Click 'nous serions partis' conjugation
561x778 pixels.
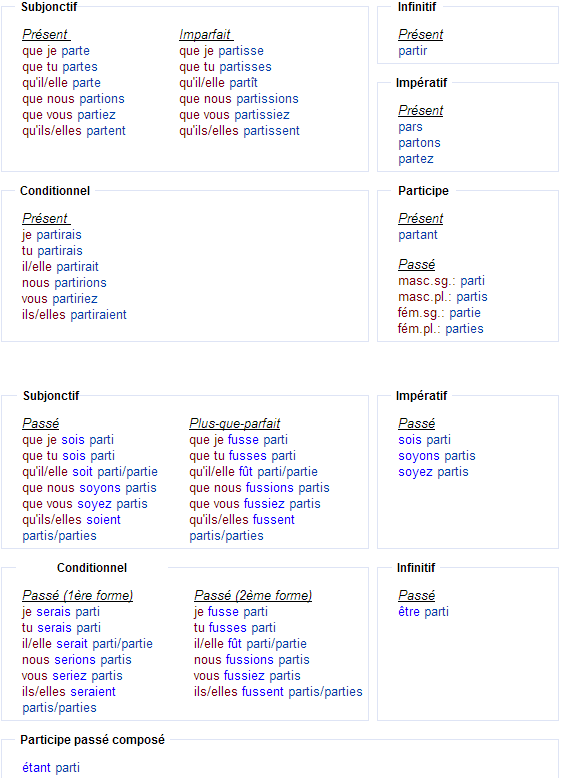click(76, 660)
